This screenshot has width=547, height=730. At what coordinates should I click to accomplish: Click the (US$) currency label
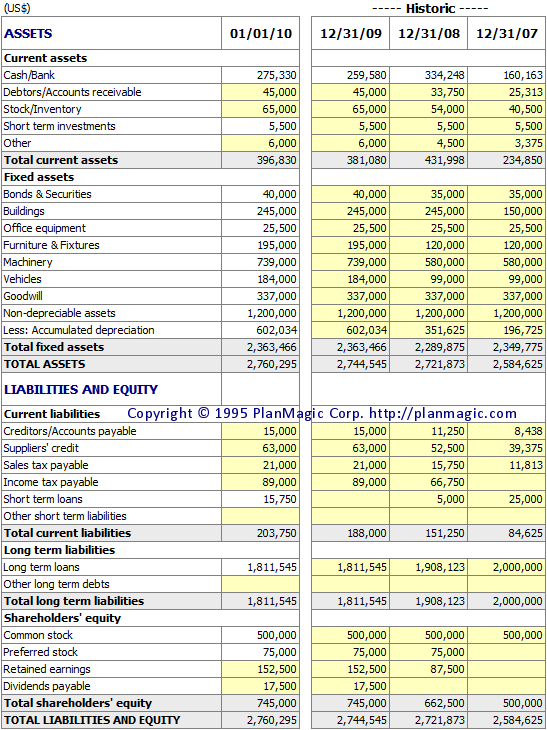[x=16, y=8]
